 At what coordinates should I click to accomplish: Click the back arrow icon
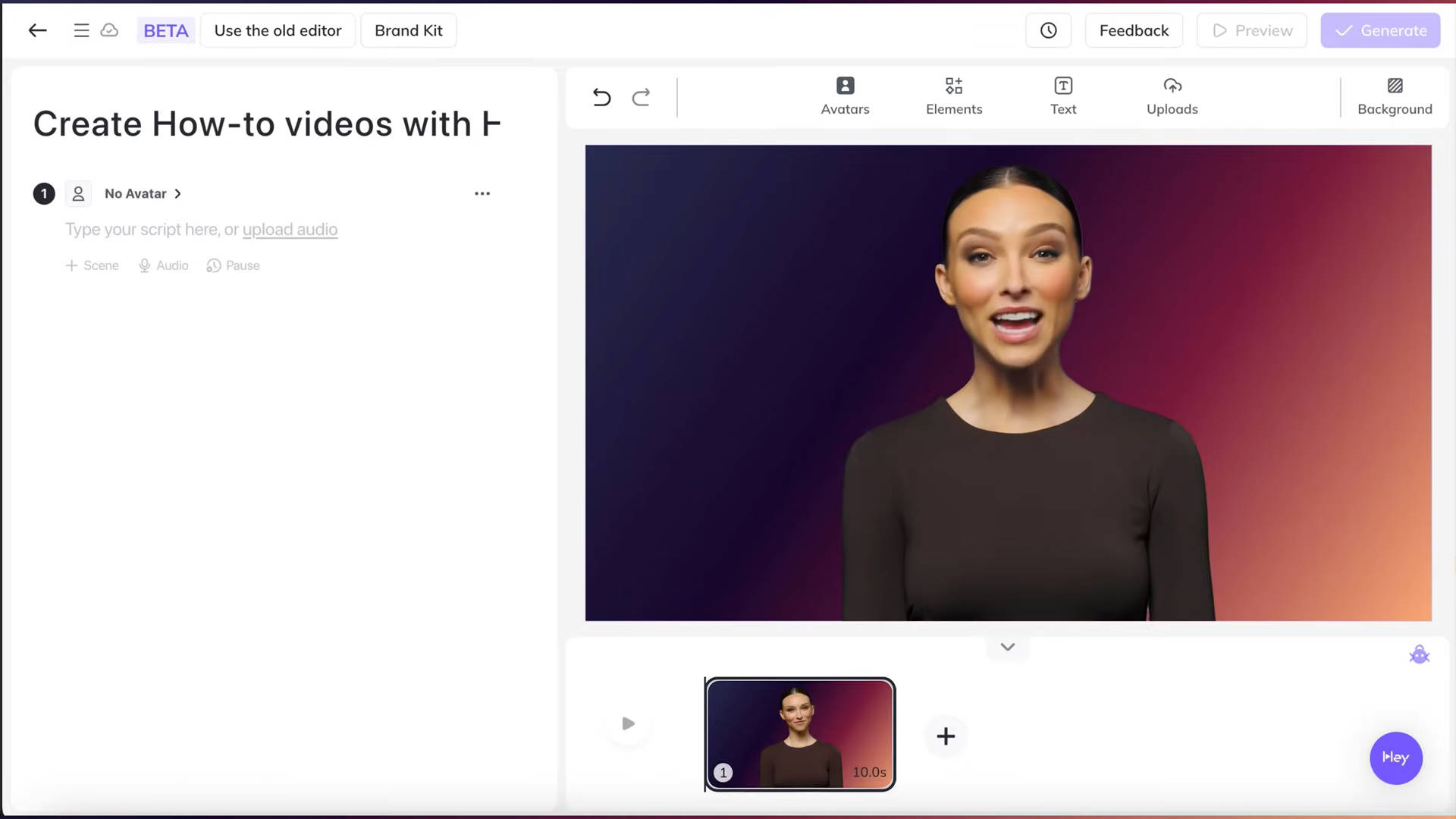pyautogui.click(x=37, y=30)
